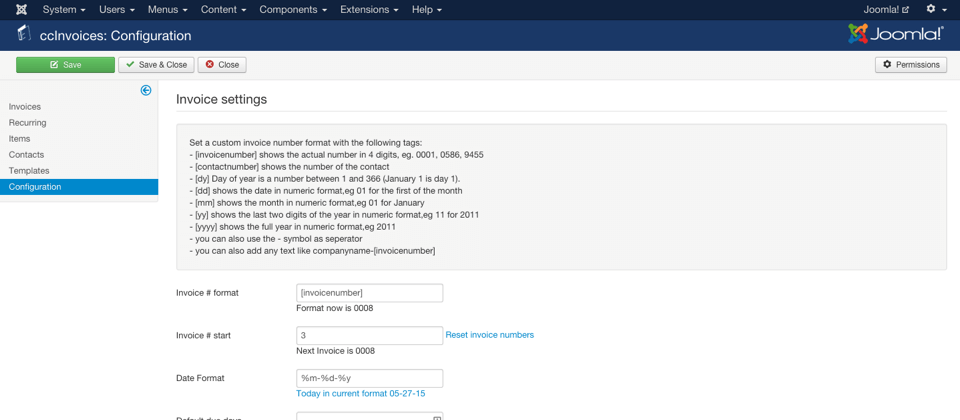Focus the Invoice # format input field
This screenshot has height=420, width=960.
pyautogui.click(x=369, y=293)
